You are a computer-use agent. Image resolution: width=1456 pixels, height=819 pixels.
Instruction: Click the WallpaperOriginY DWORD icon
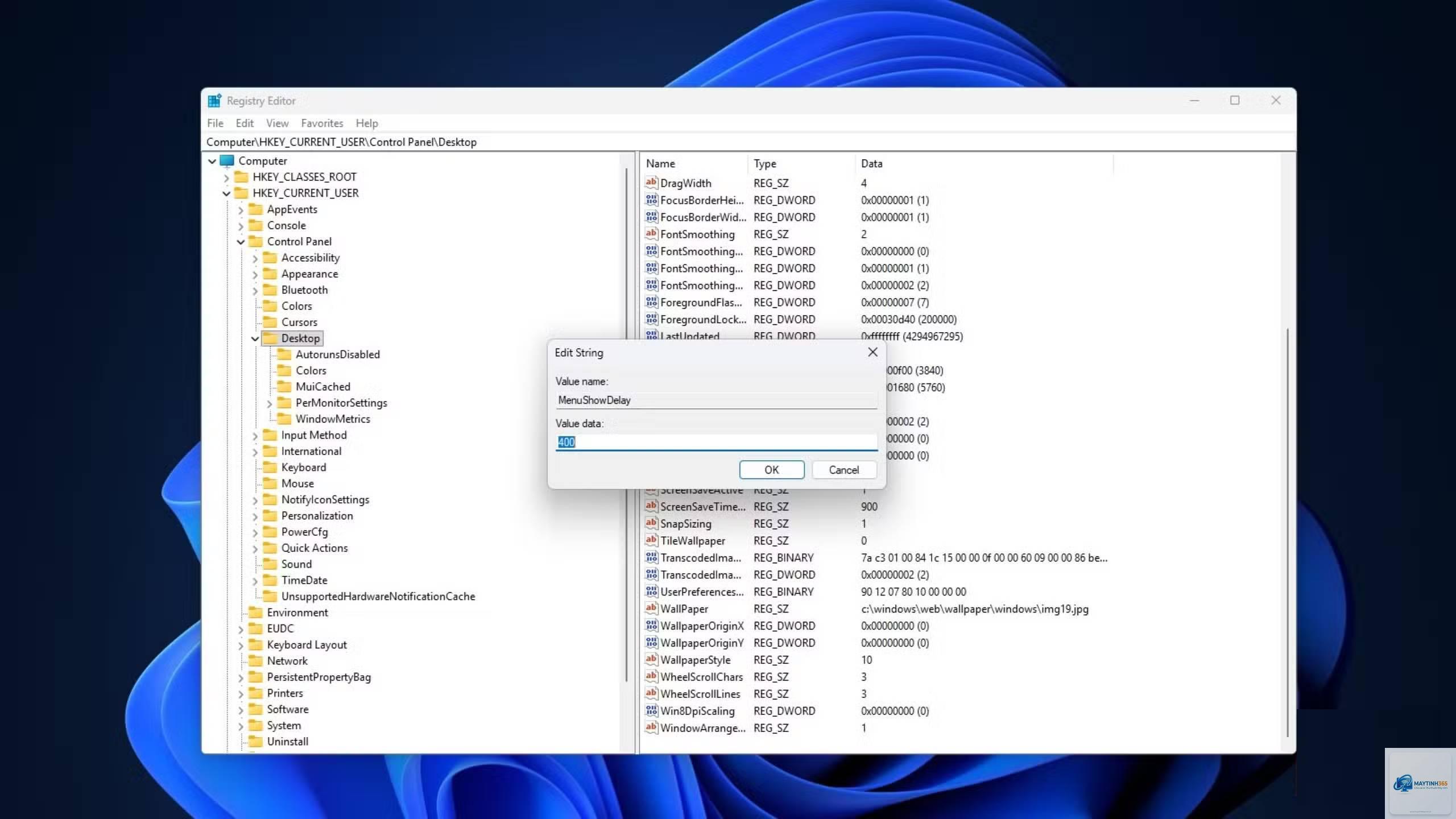tap(651, 643)
